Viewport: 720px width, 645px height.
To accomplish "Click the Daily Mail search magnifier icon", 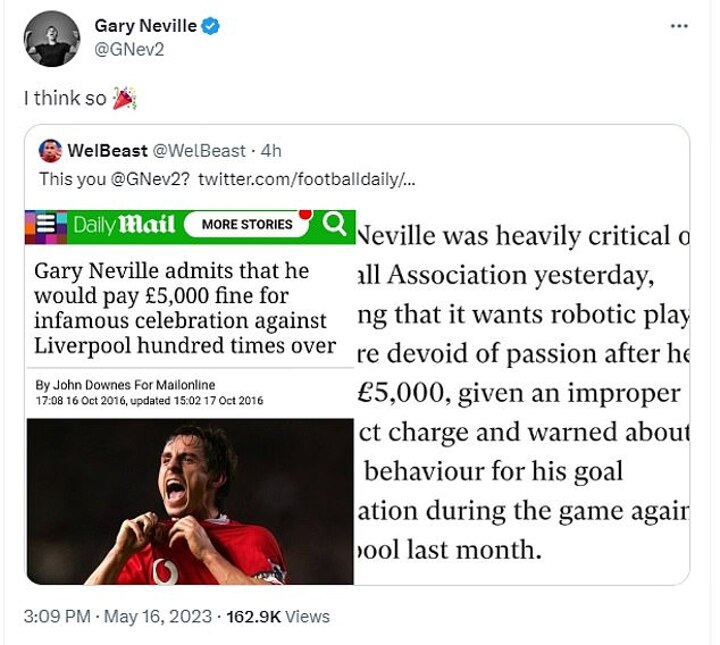I will pos(335,223).
